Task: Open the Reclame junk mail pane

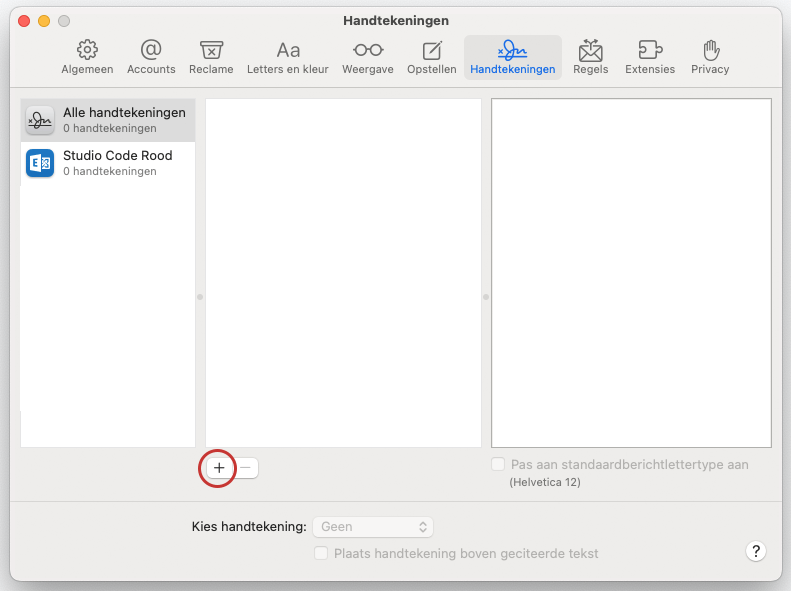Action: (211, 57)
